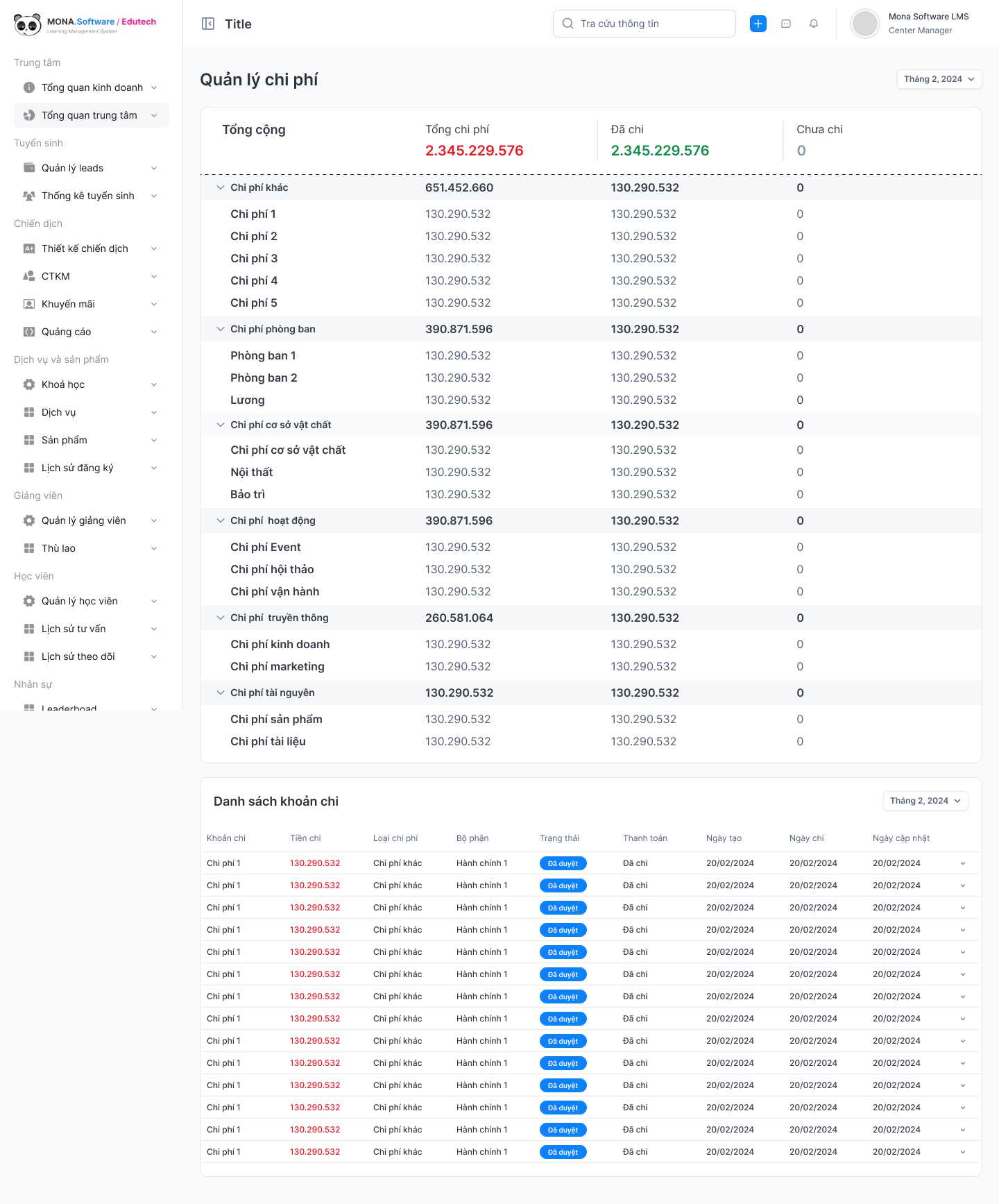The image size is (999, 1204).
Task: Open the message icon in header
Action: (x=786, y=24)
